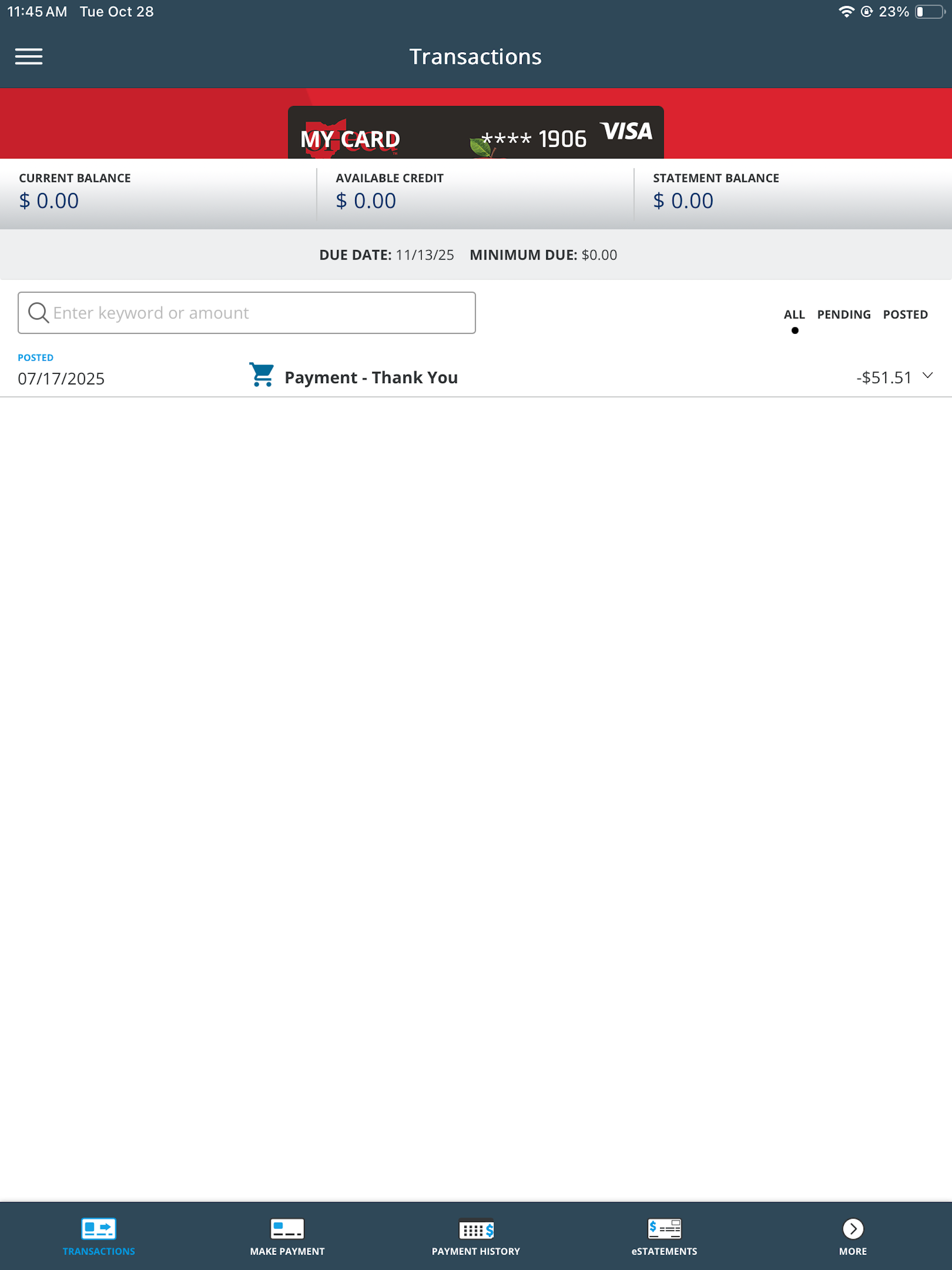
Task: Tap the MINIMUM DUE $0.00 text
Action: point(543,255)
